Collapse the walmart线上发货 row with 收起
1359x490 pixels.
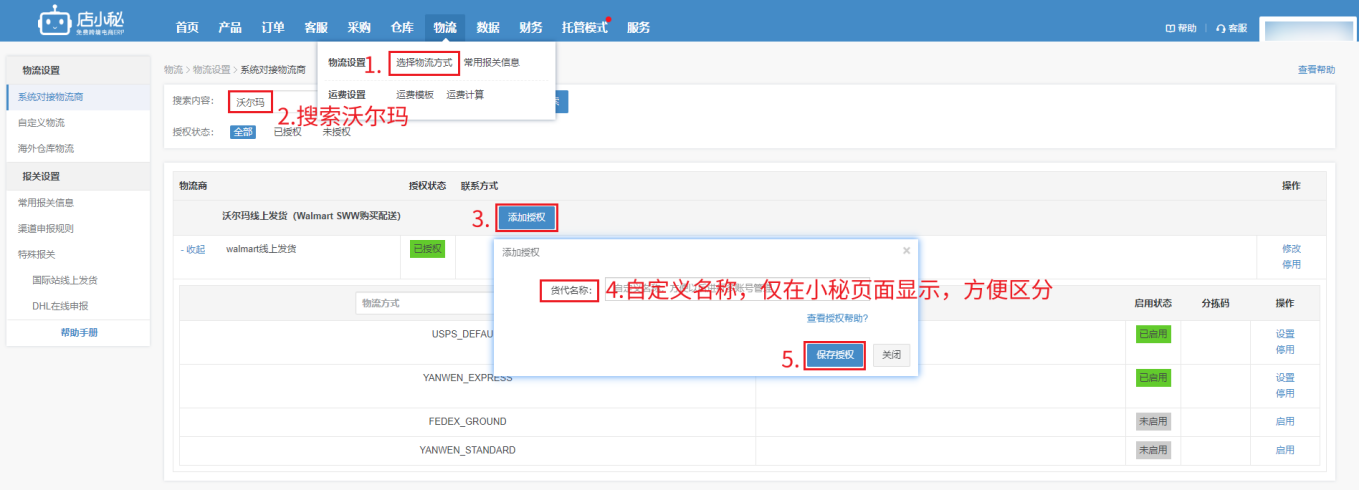click(194, 249)
